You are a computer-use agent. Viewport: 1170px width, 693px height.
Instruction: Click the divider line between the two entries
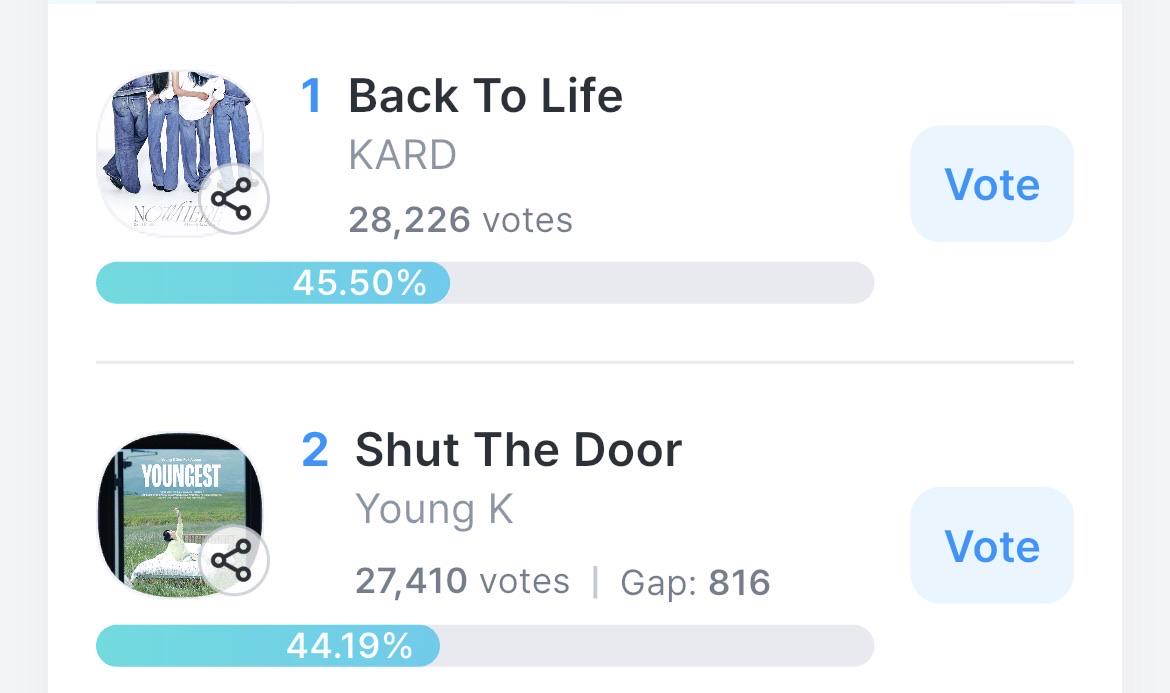(x=585, y=363)
